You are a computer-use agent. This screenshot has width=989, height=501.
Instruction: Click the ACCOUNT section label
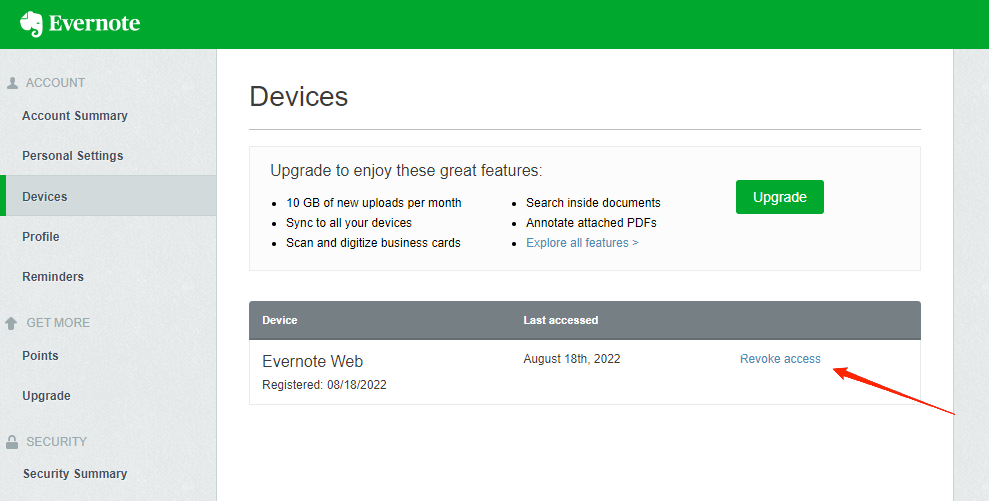coord(55,83)
